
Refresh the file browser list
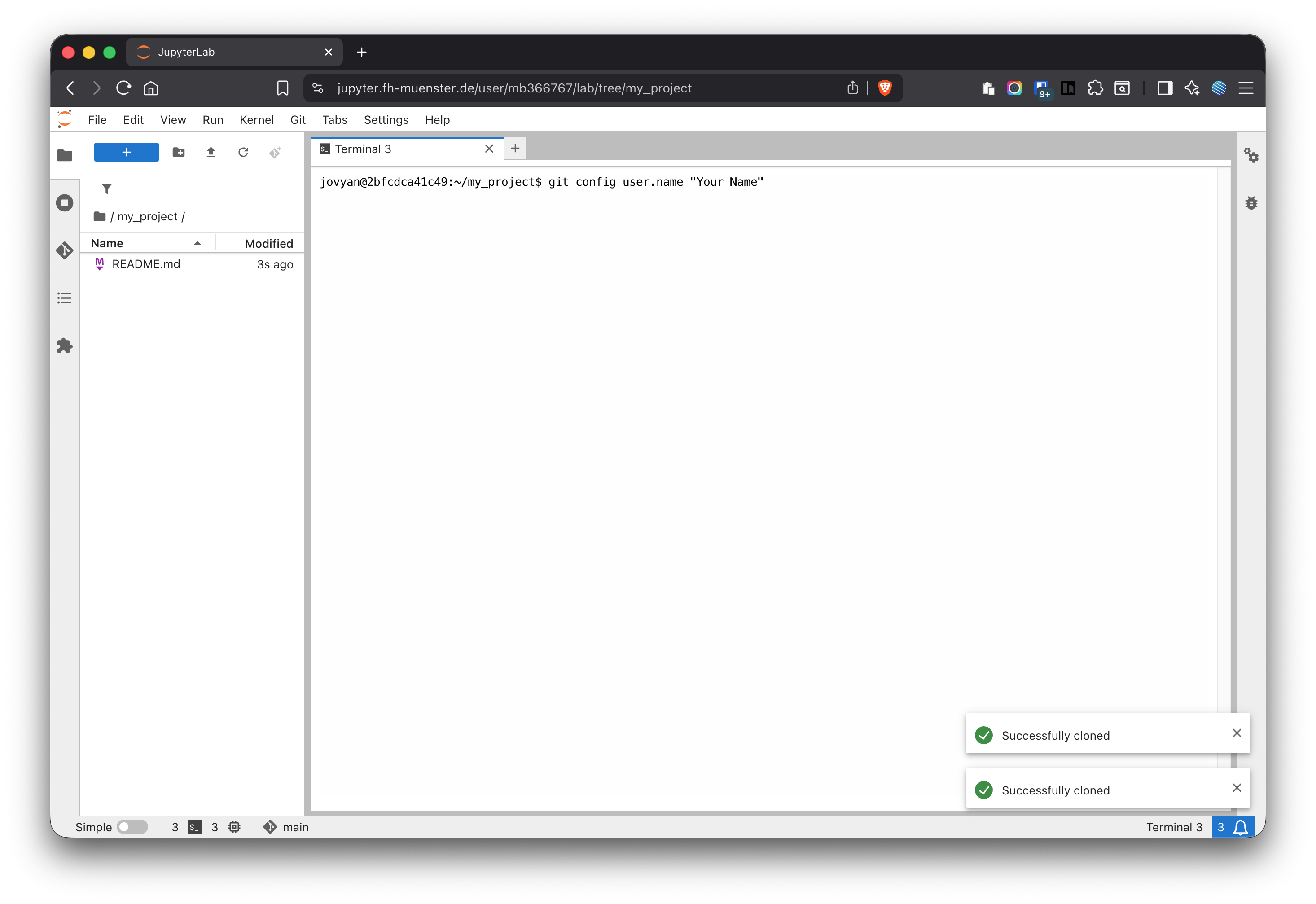243,152
